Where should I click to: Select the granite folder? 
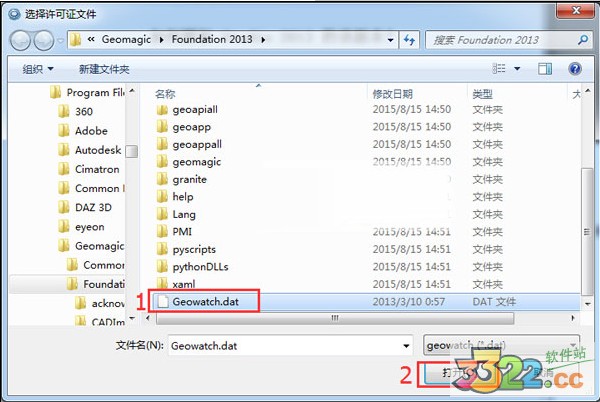(x=189, y=179)
